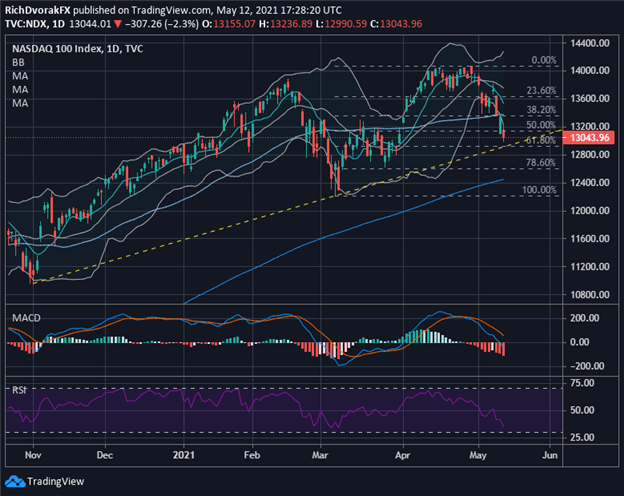Screen dimensions: 624x496
Task: Click the TradingView brand name text
Action: pyautogui.click(x=56, y=481)
